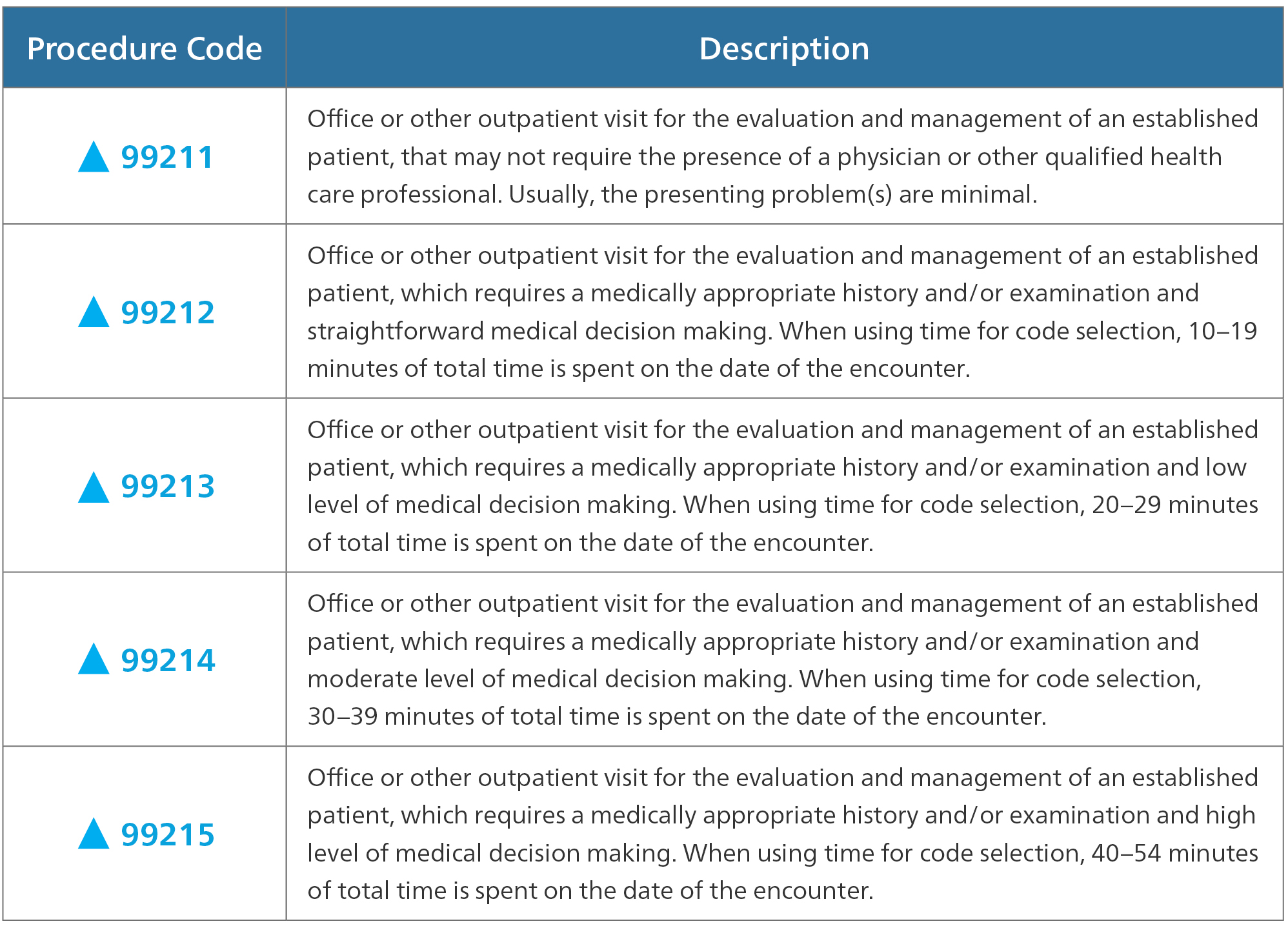Image resolution: width=1288 pixels, height=928 pixels.
Task: Click the triangle icon beside 99212
Action: pyautogui.click(x=94, y=312)
